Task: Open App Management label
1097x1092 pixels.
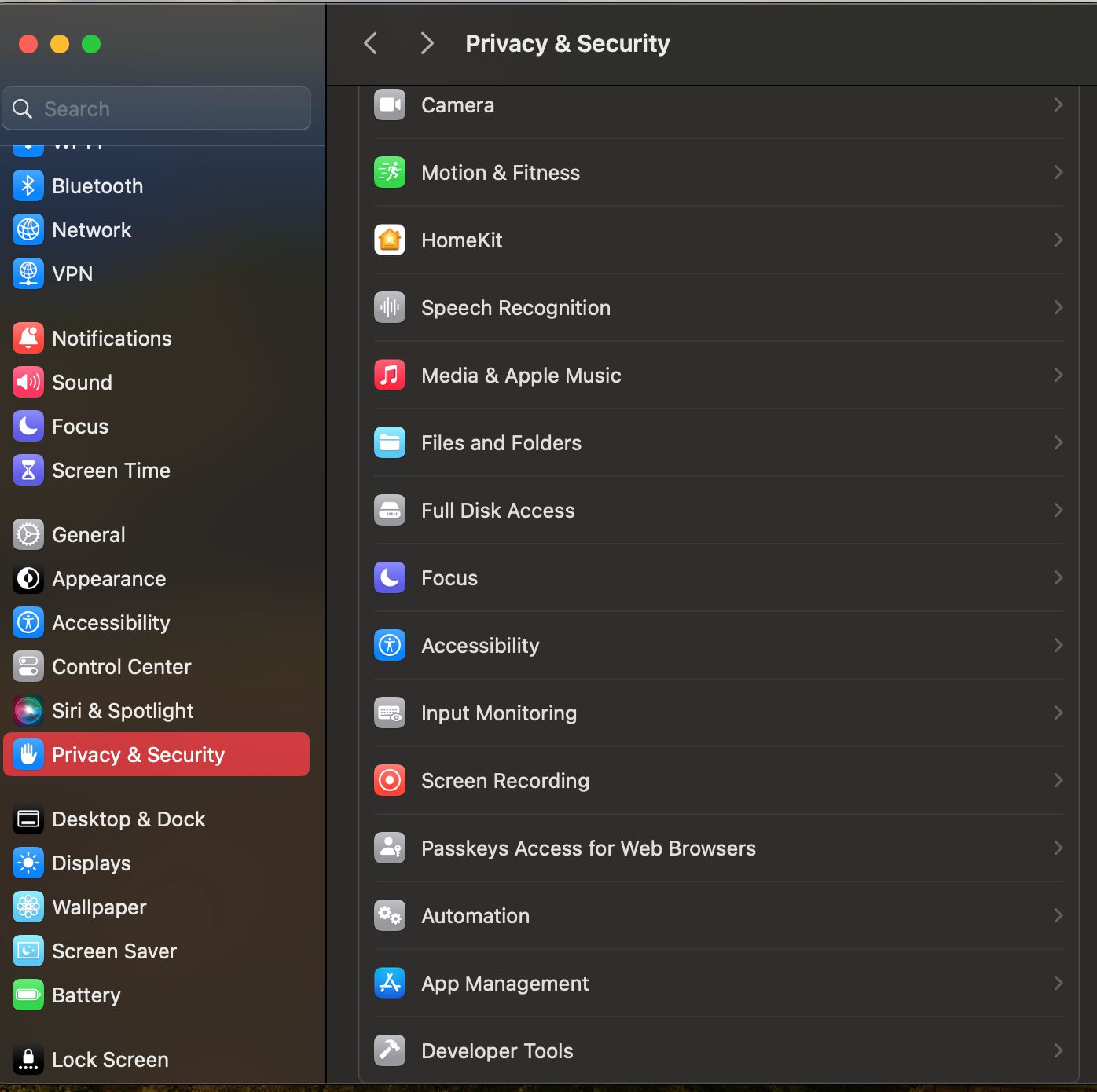Action: [504, 984]
